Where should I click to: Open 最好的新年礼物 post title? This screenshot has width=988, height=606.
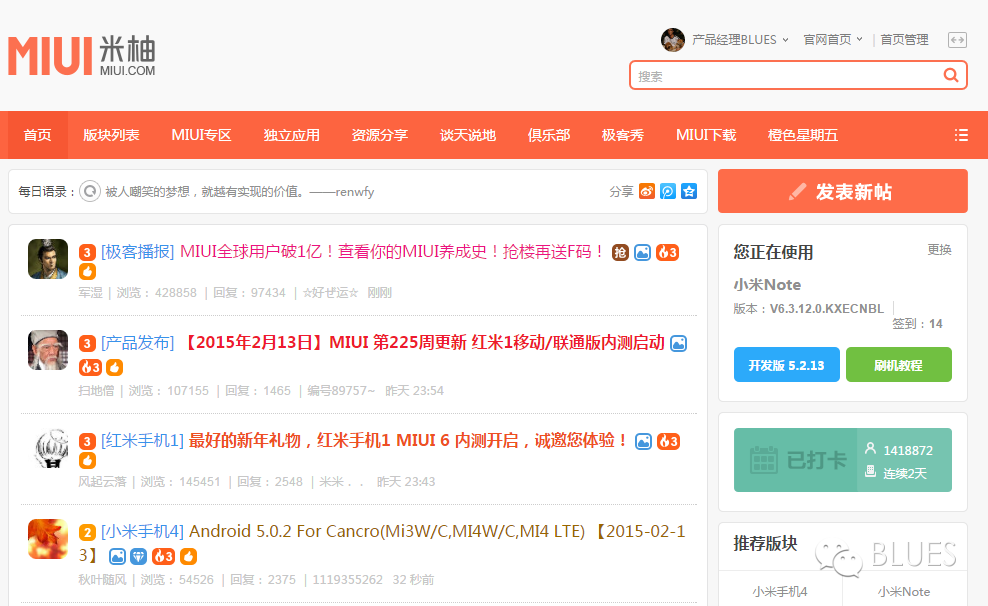(x=408, y=440)
